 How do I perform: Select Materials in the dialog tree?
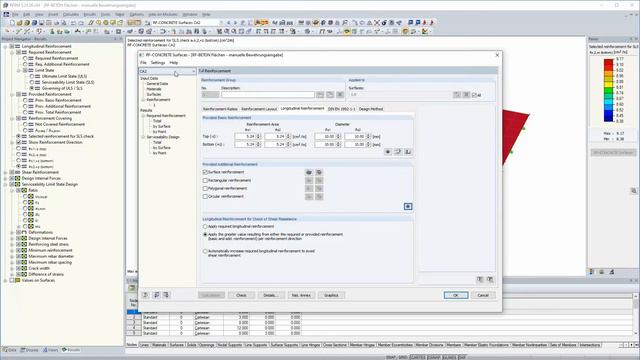pos(154,89)
